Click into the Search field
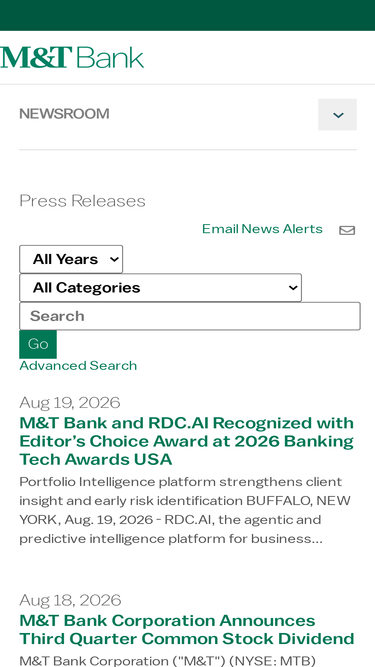 click(x=190, y=316)
